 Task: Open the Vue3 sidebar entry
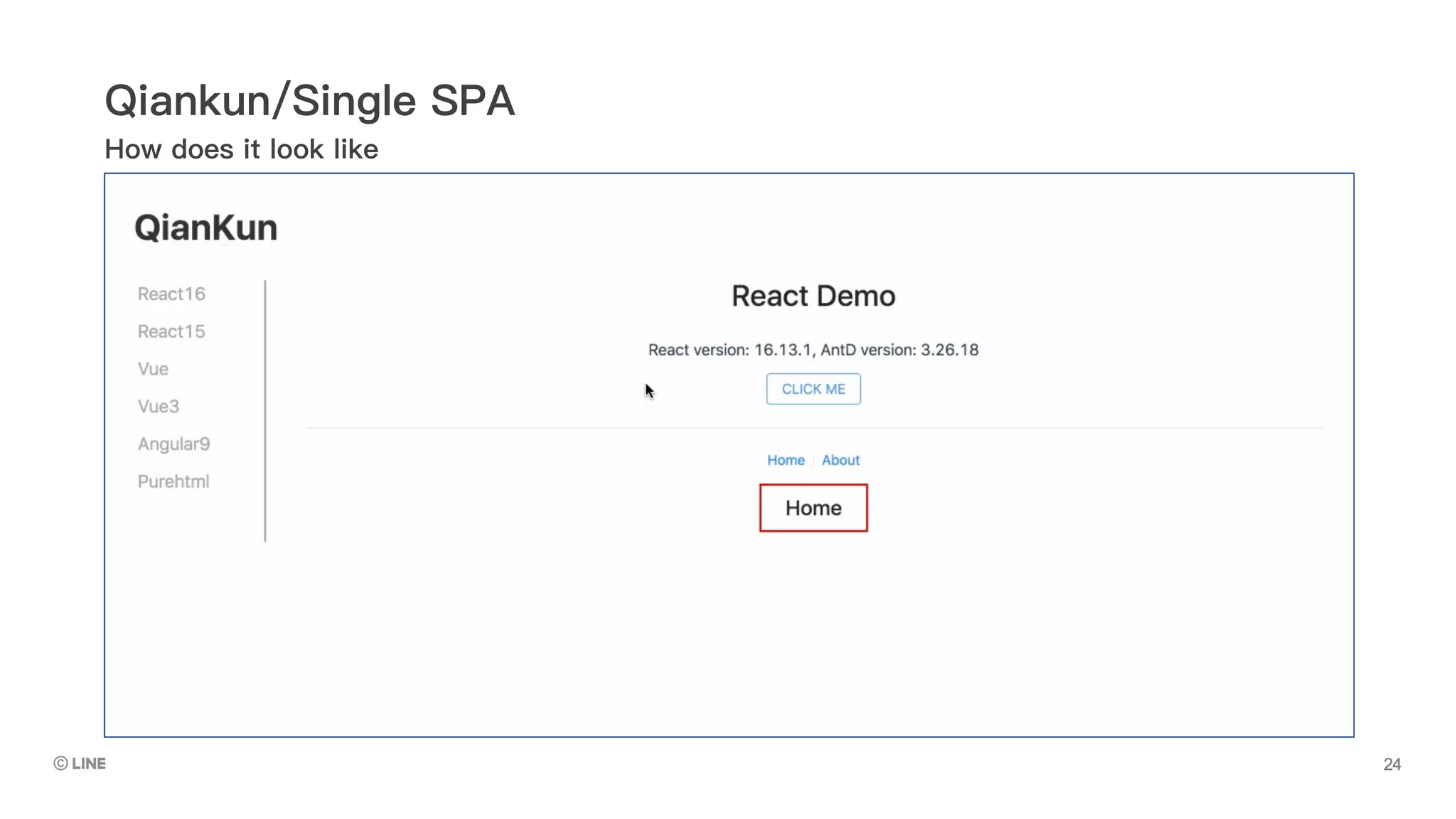tap(159, 407)
